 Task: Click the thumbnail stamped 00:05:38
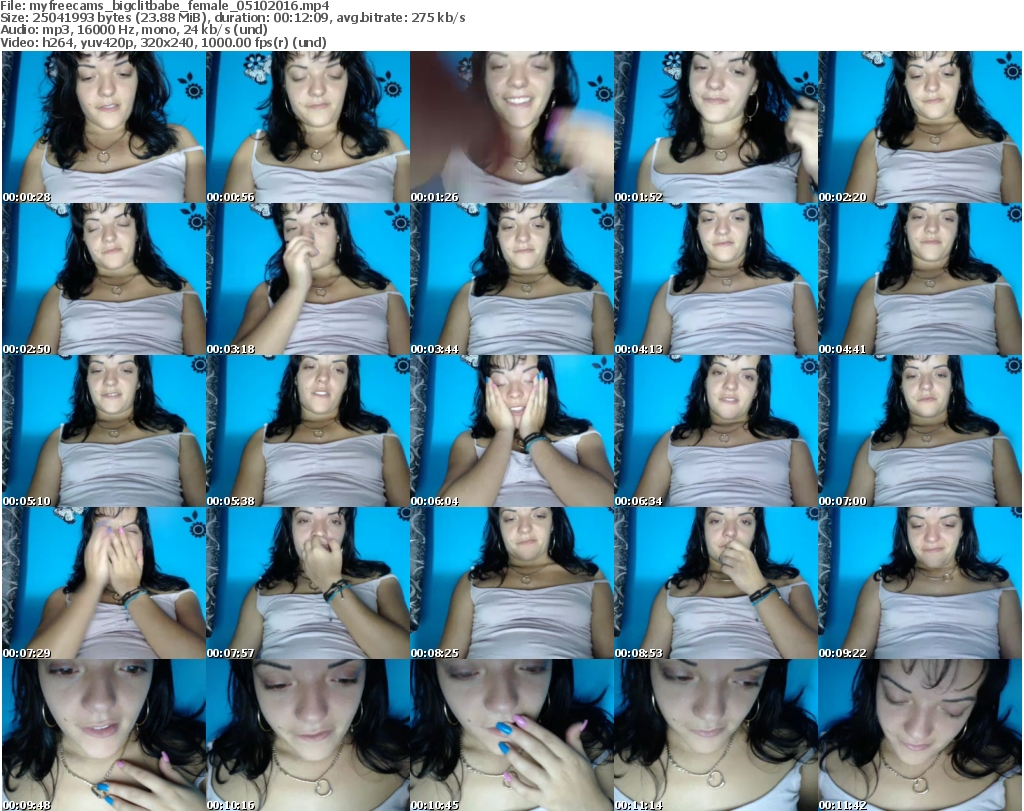click(308, 431)
